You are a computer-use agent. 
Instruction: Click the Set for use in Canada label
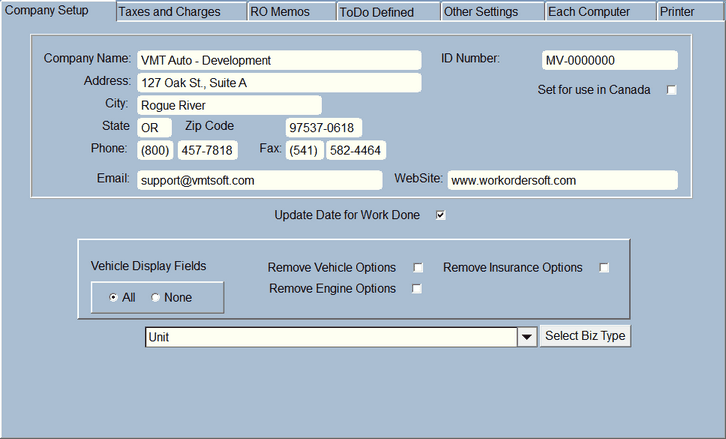point(594,90)
